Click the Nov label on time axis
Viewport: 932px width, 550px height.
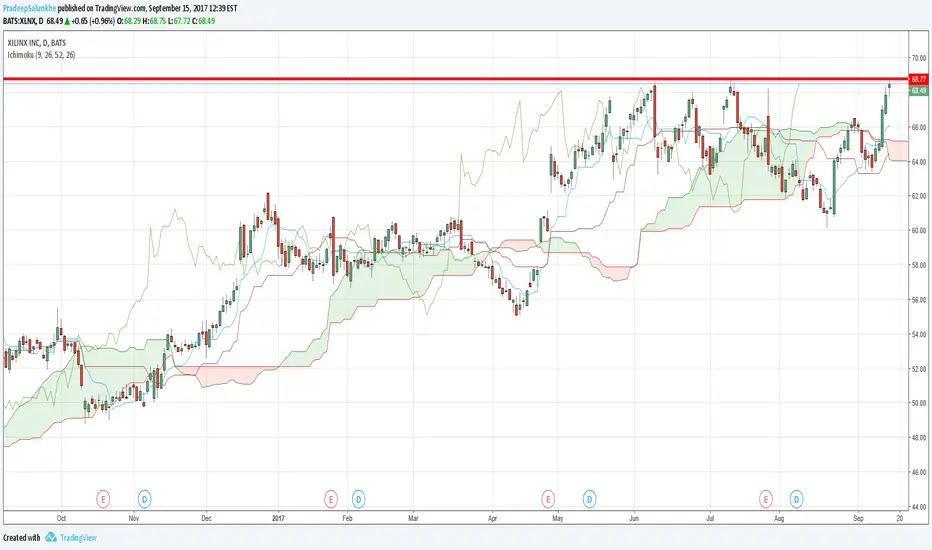(134, 518)
